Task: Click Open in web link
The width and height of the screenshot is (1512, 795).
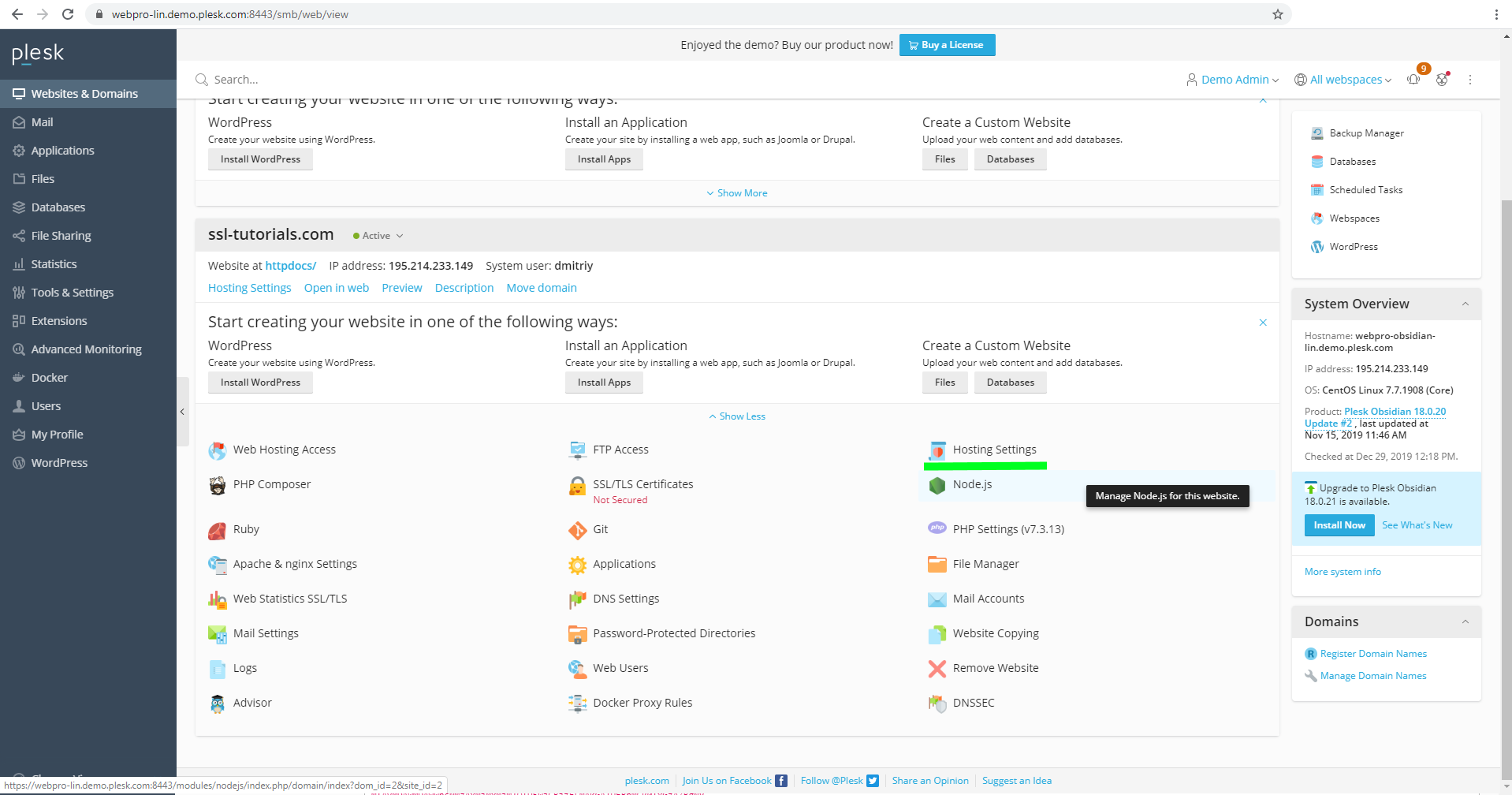Action: pyautogui.click(x=337, y=288)
